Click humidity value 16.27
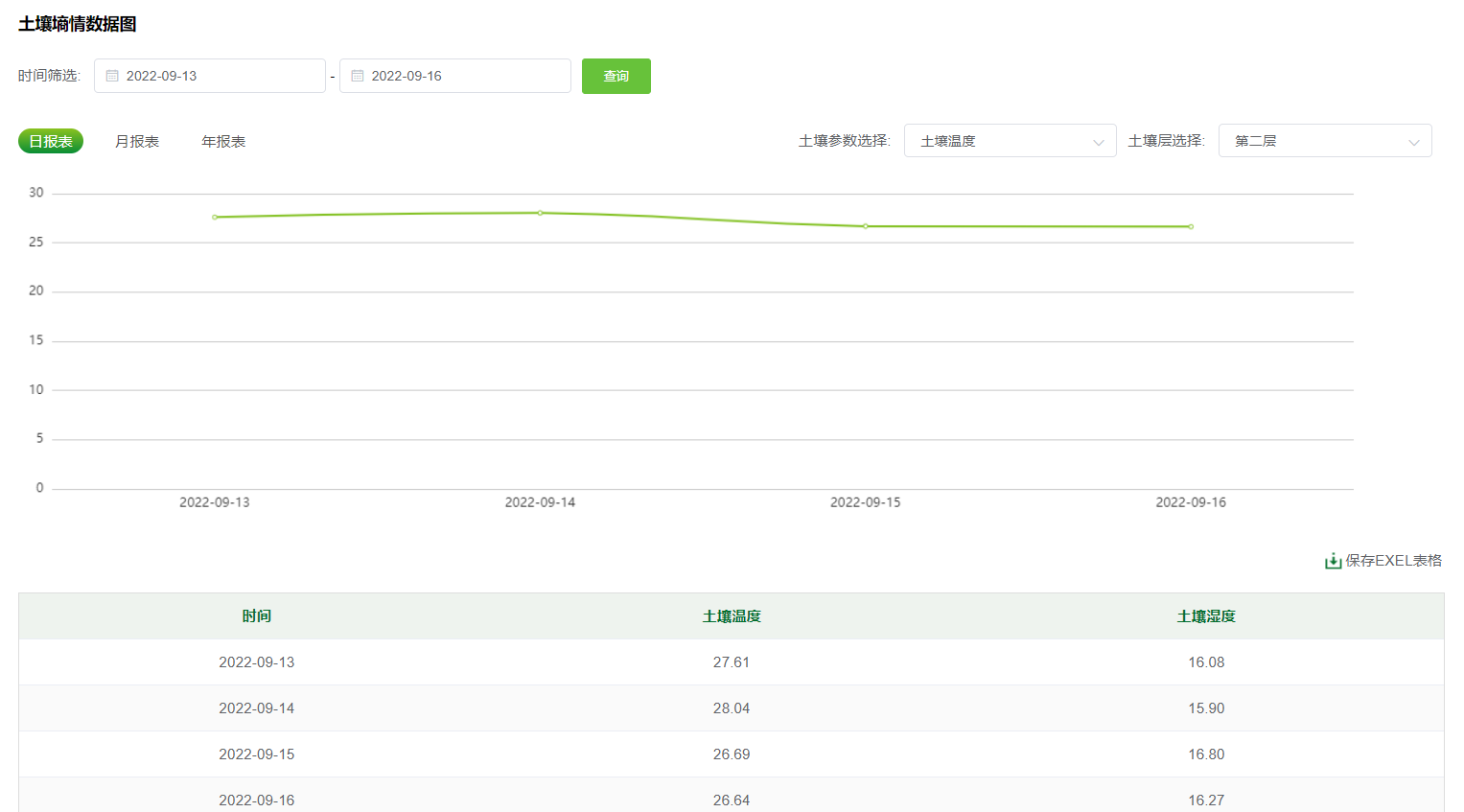This screenshot has height=812, width=1464. coord(1206,800)
